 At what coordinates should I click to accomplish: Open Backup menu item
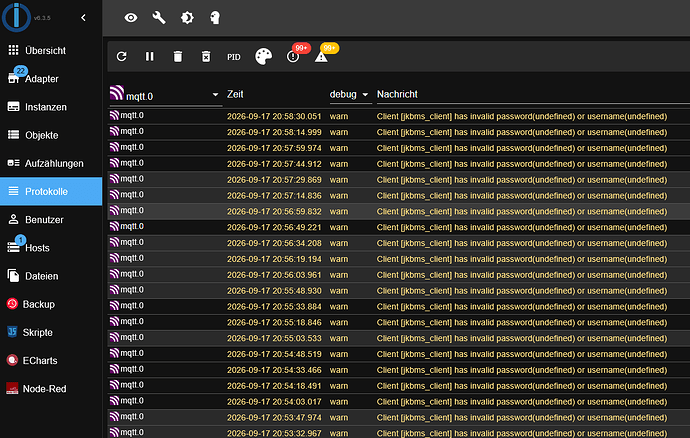coord(51,304)
